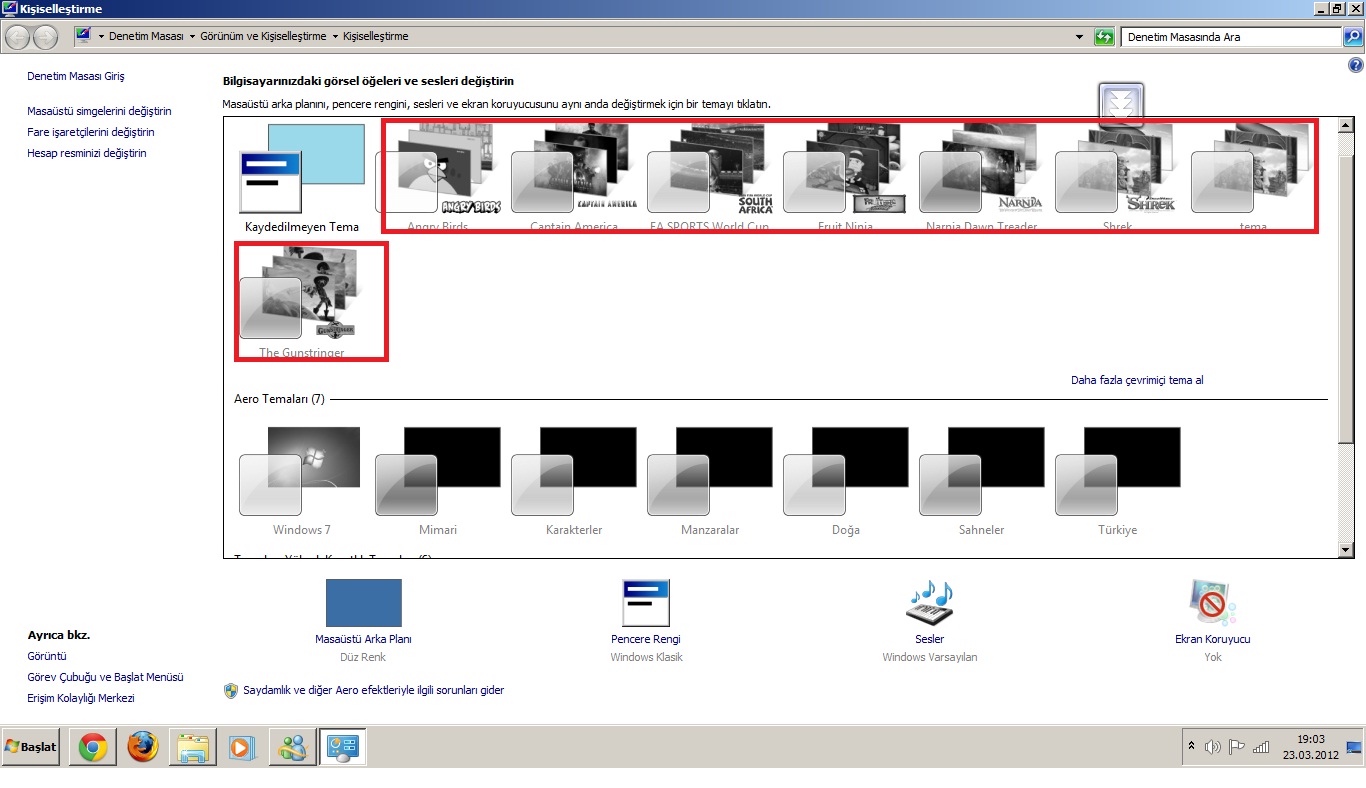Show hidden tray icons arrow
Viewport: 1366px width, 788px height.
[1191, 747]
